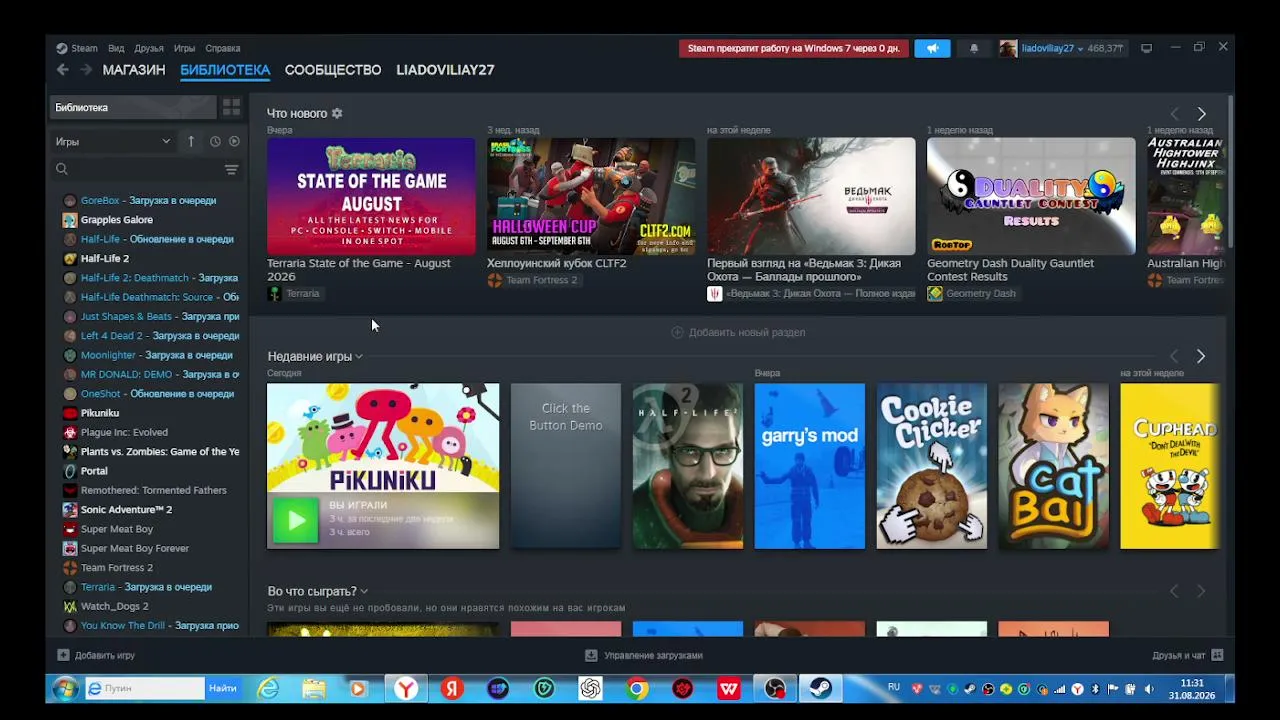The width and height of the screenshot is (1280, 720).
Task: Open the СООБЩЕСТВО tab
Action: tap(333, 70)
